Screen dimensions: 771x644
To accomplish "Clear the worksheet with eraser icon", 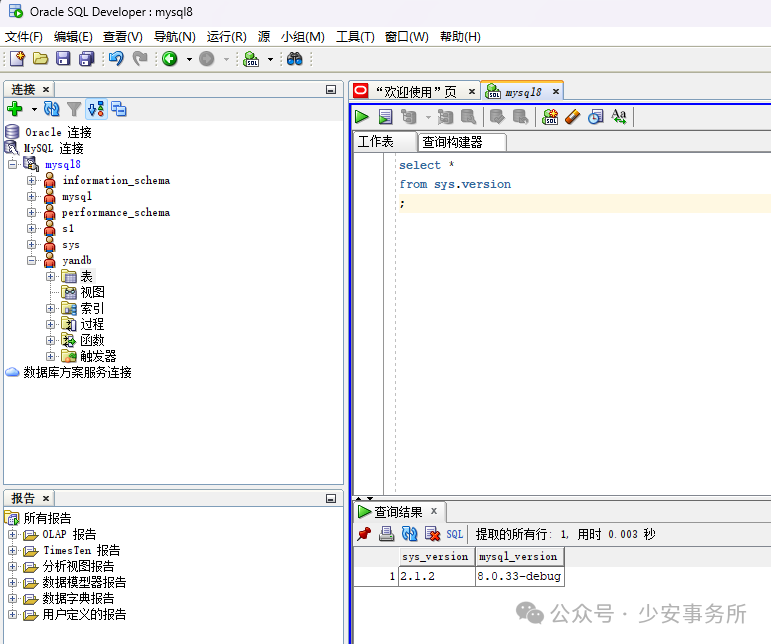I will [x=573, y=117].
